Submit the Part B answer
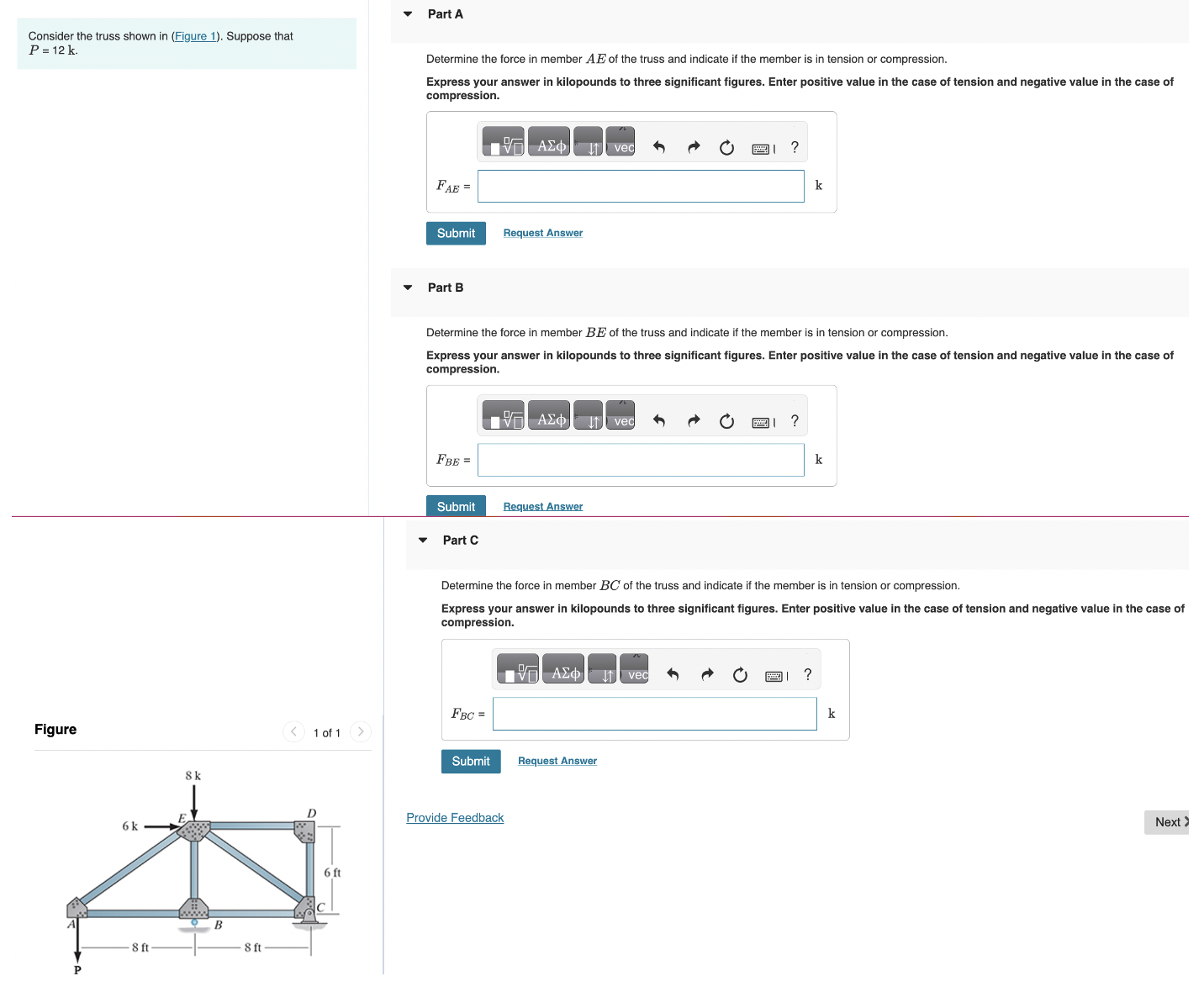Screen dimensions: 1204x992 (x=456, y=506)
